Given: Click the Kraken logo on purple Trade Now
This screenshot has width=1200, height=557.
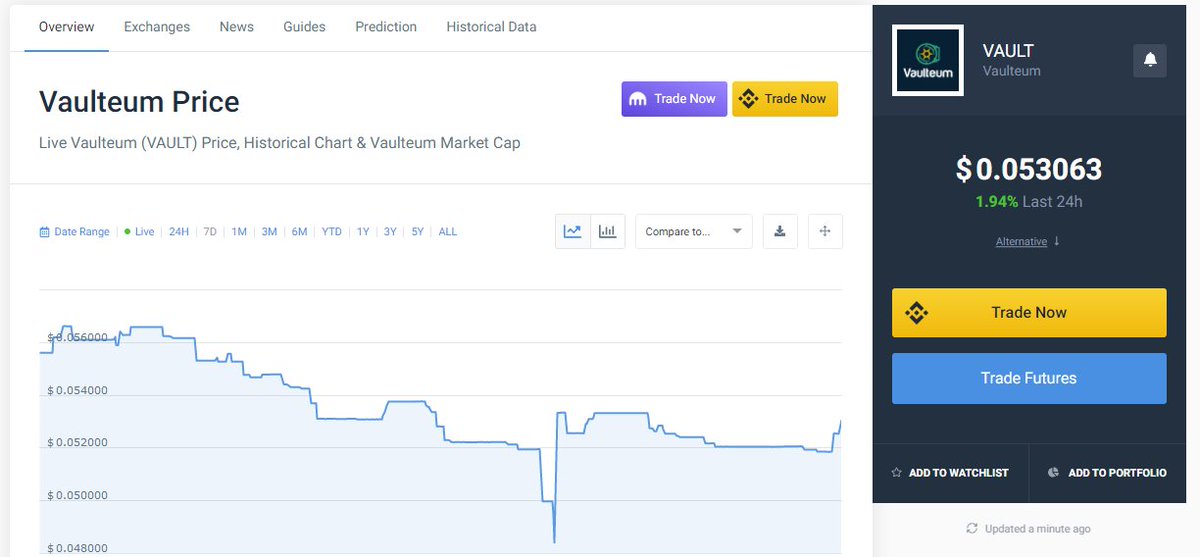Looking at the screenshot, I should point(637,99).
